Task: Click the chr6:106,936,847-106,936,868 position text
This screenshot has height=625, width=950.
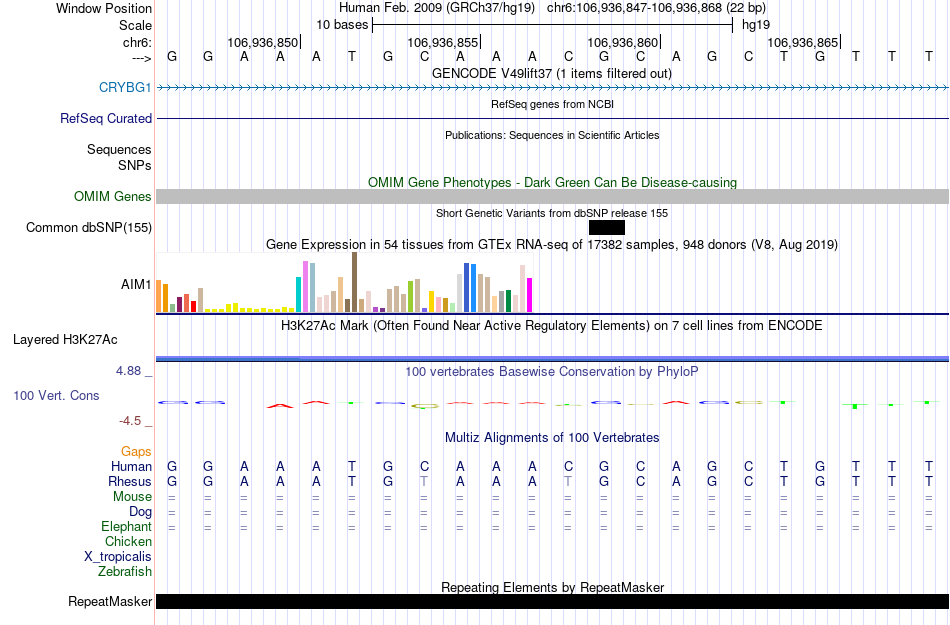Action: coord(634,8)
